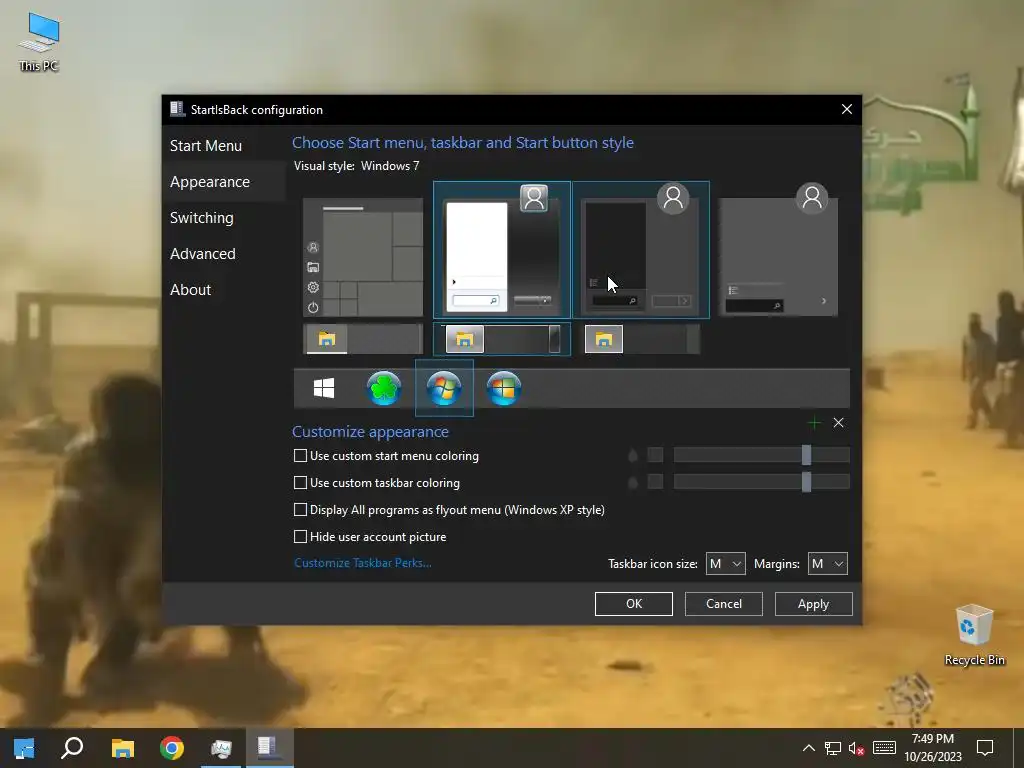Click the StartIsBack taskbar button
The image size is (1024, 768).
pyautogui.click(x=270, y=748)
